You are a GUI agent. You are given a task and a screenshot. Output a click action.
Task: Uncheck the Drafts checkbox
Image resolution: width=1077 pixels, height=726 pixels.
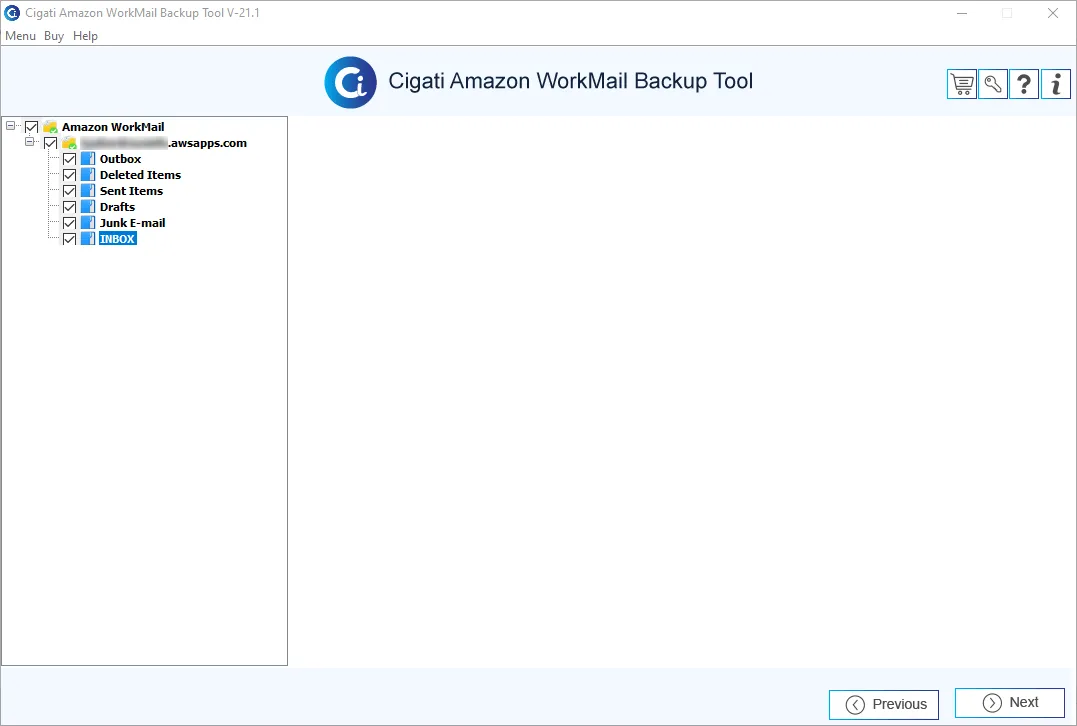69,207
